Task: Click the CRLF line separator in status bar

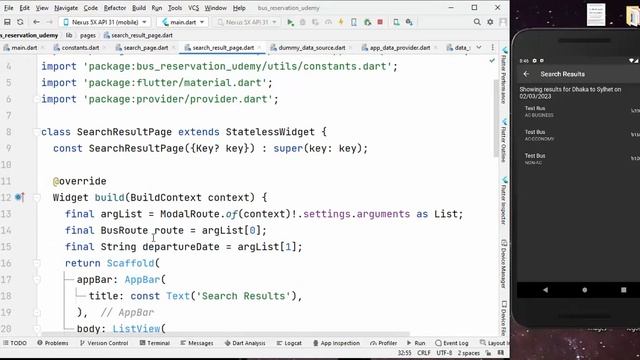Action: [424, 353]
